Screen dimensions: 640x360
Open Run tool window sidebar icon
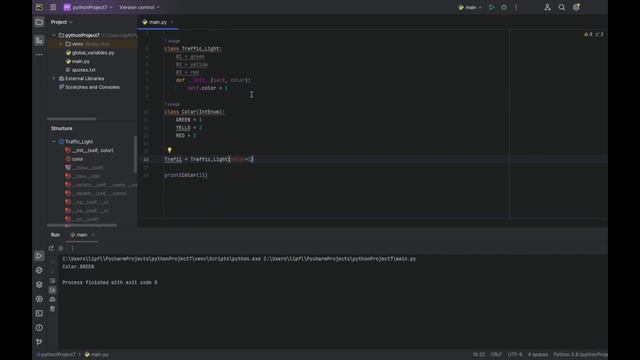click(x=39, y=256)
